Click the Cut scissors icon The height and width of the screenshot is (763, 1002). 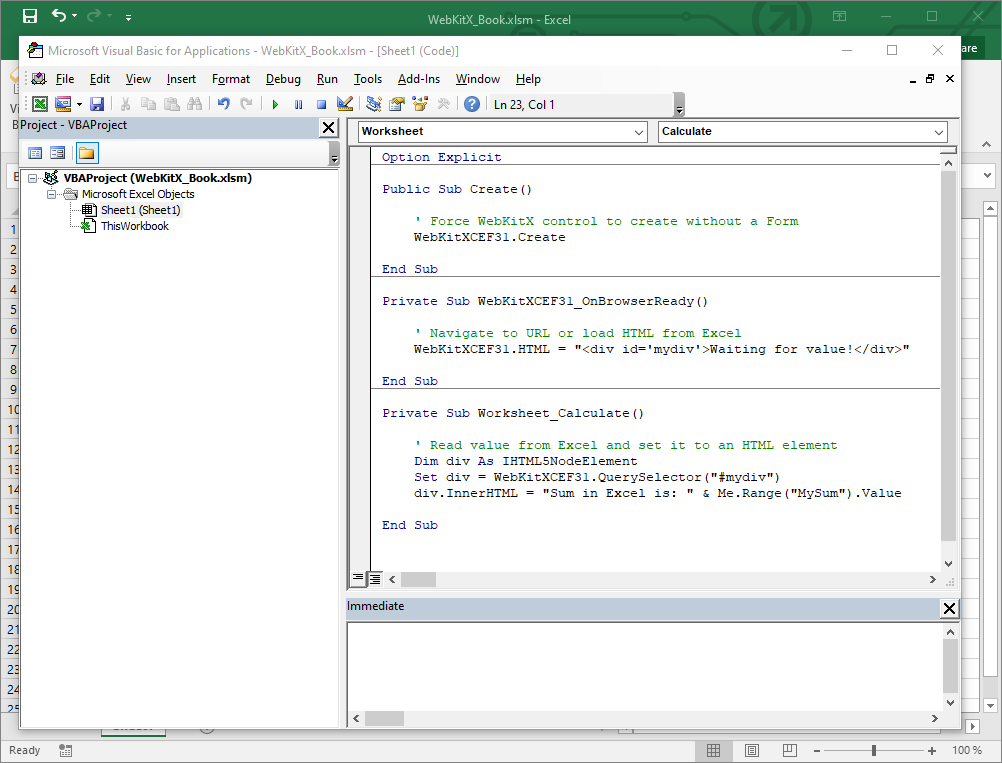pyautogui.click(x=125, y=104)
